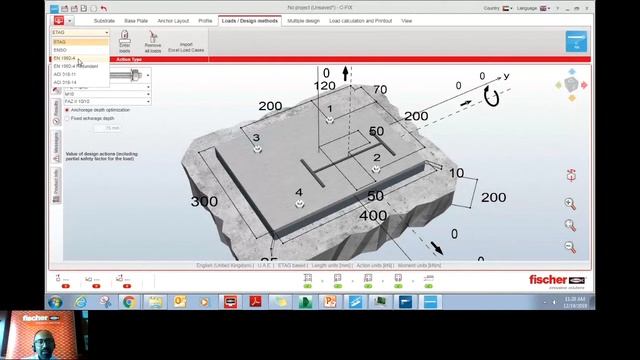
Task: Choose ENSO in the design method dropdown list
Action: (x=80, y=50)
